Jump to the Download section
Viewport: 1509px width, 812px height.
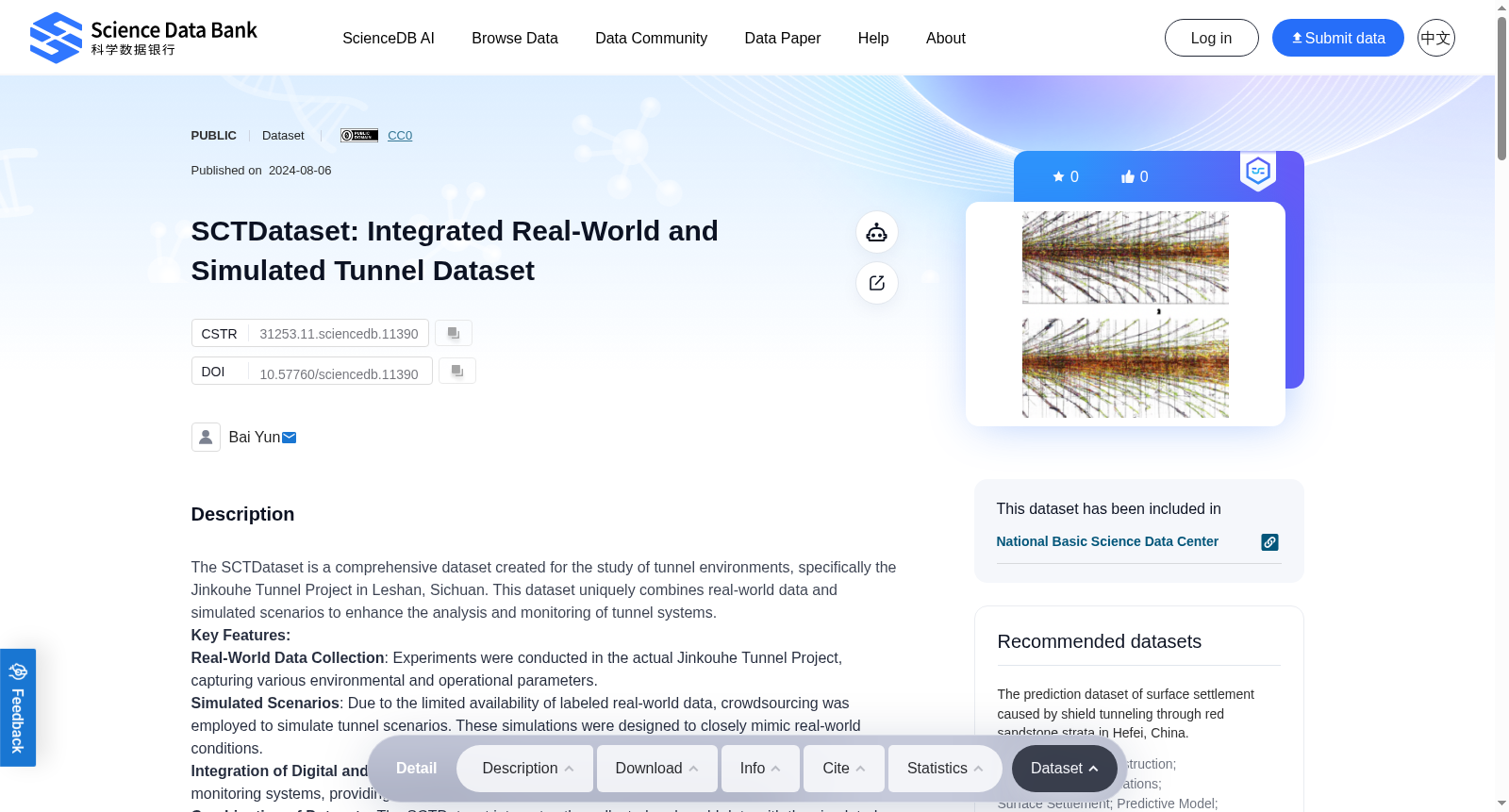tap(657, 769)
